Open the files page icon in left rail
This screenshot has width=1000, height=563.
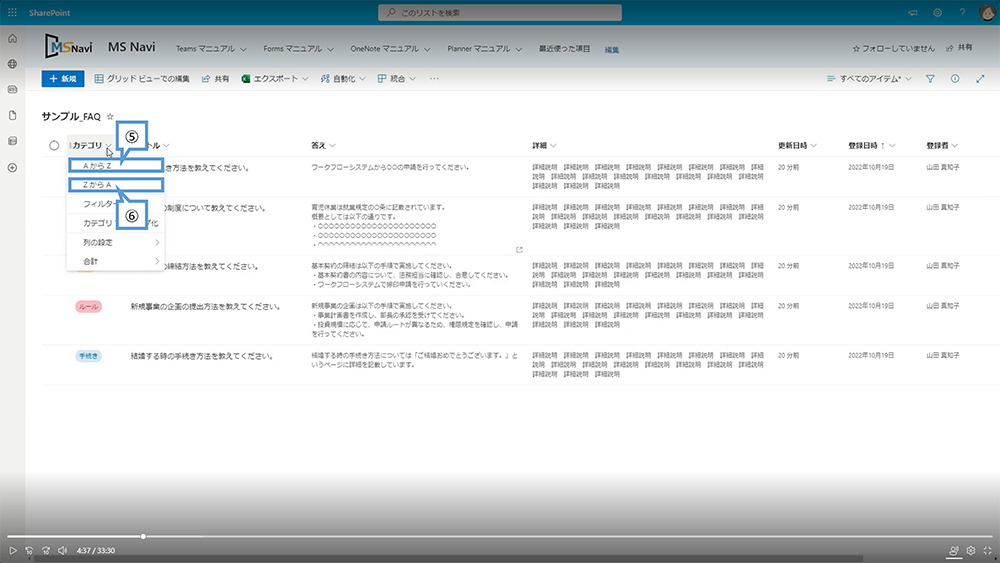[12, 115]
